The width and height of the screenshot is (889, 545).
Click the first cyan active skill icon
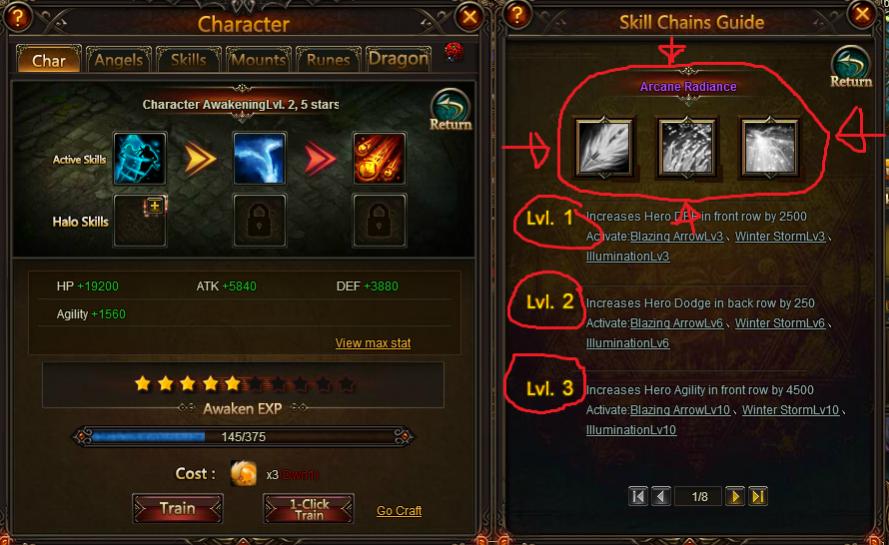[x=140, y=159]
